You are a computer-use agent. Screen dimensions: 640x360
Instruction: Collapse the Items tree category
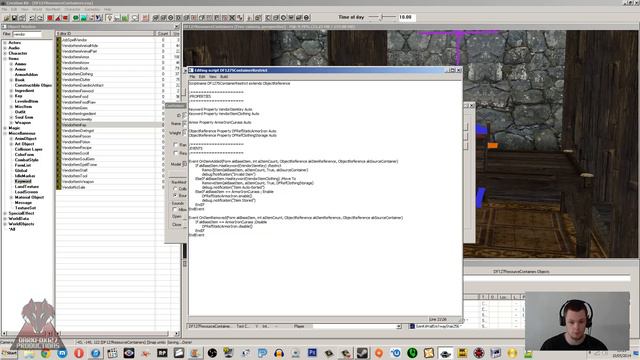tap(5, 58)
